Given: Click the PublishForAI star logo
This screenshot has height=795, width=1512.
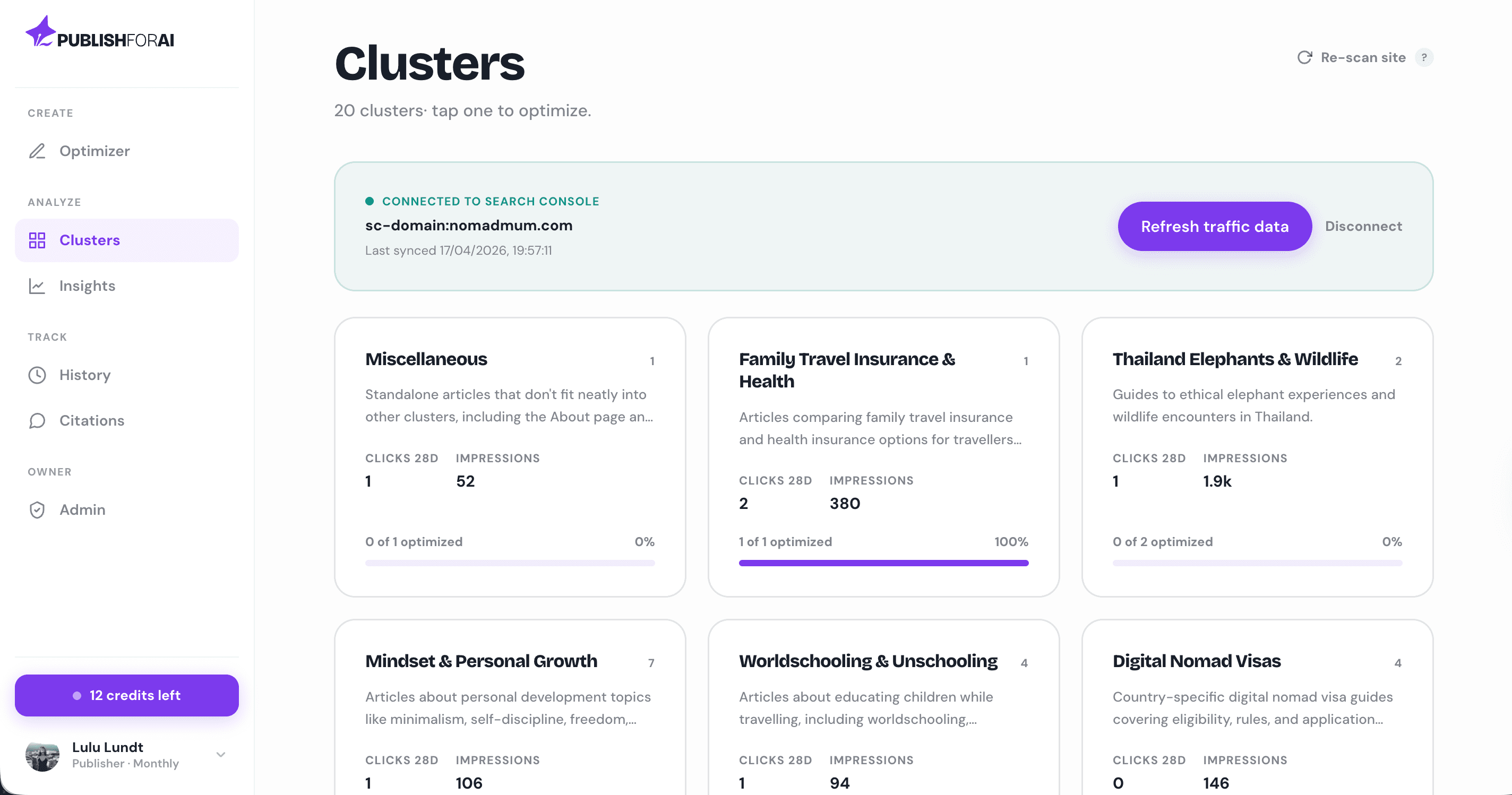Looking at the screenshot, I should click(x=40, y=31).
